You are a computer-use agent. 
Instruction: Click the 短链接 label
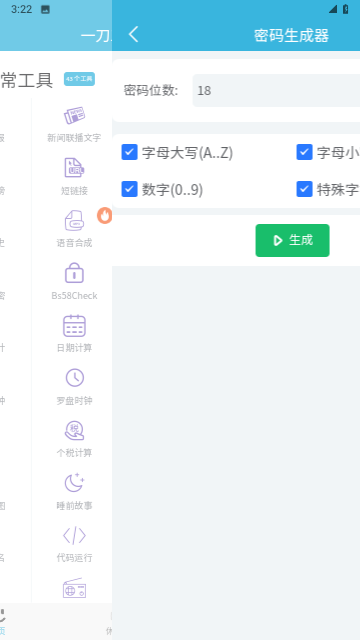pos(74,191)
